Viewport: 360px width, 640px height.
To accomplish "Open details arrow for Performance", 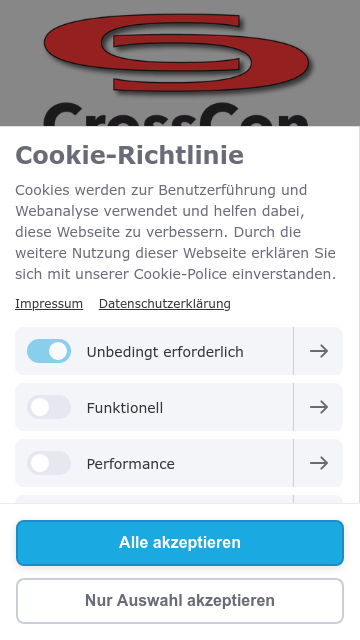I will click(x=318, y=463).
